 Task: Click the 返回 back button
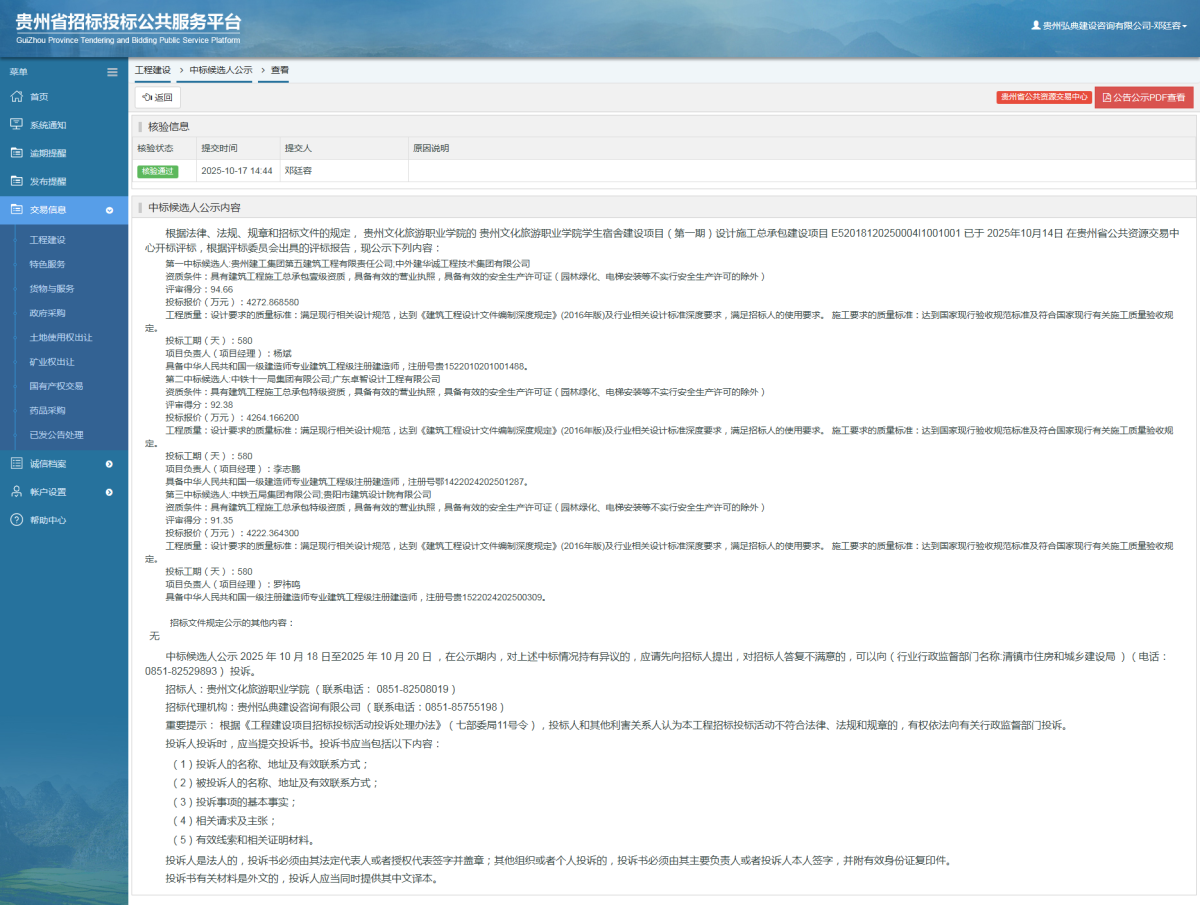pyautogui.click(x=158, y=98)
